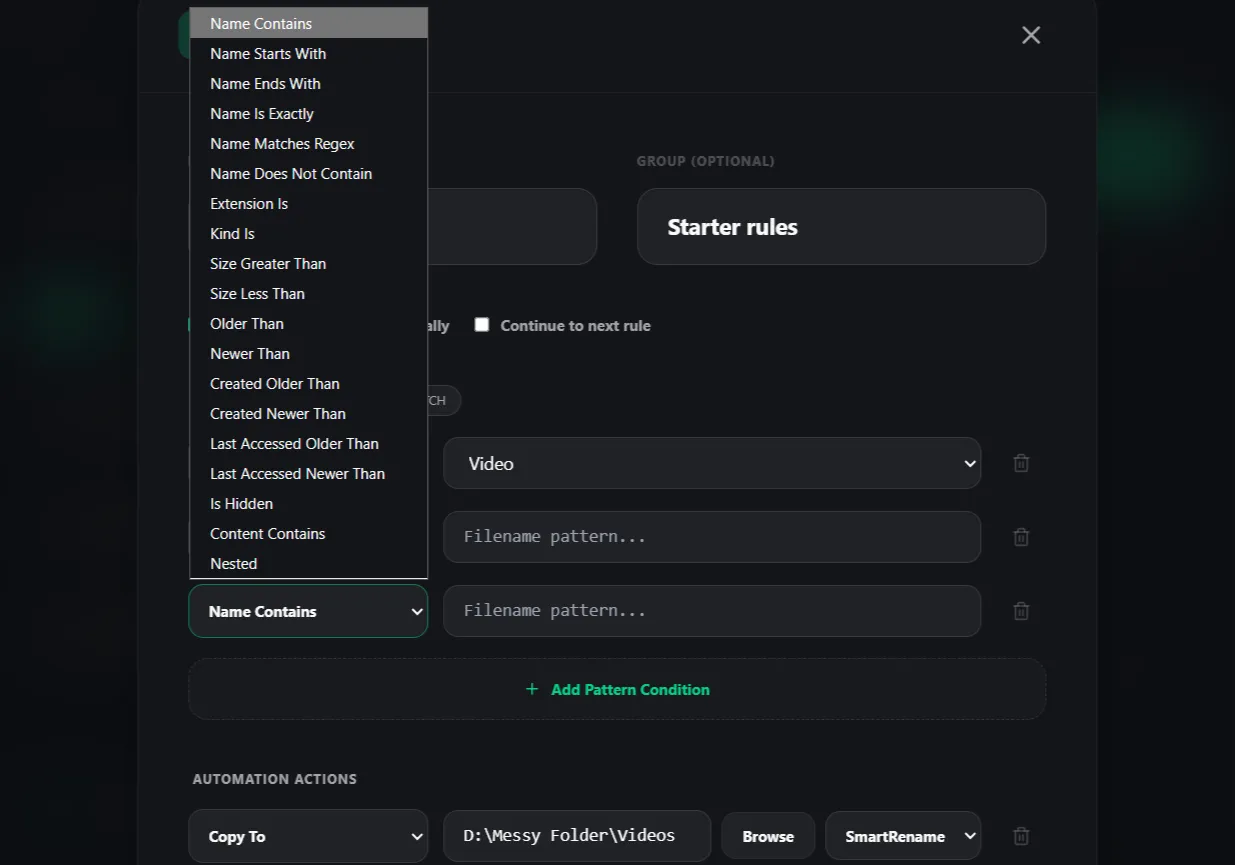Select Older Than option
This screenshot has width=1235, height=865.
coord(308,323)
